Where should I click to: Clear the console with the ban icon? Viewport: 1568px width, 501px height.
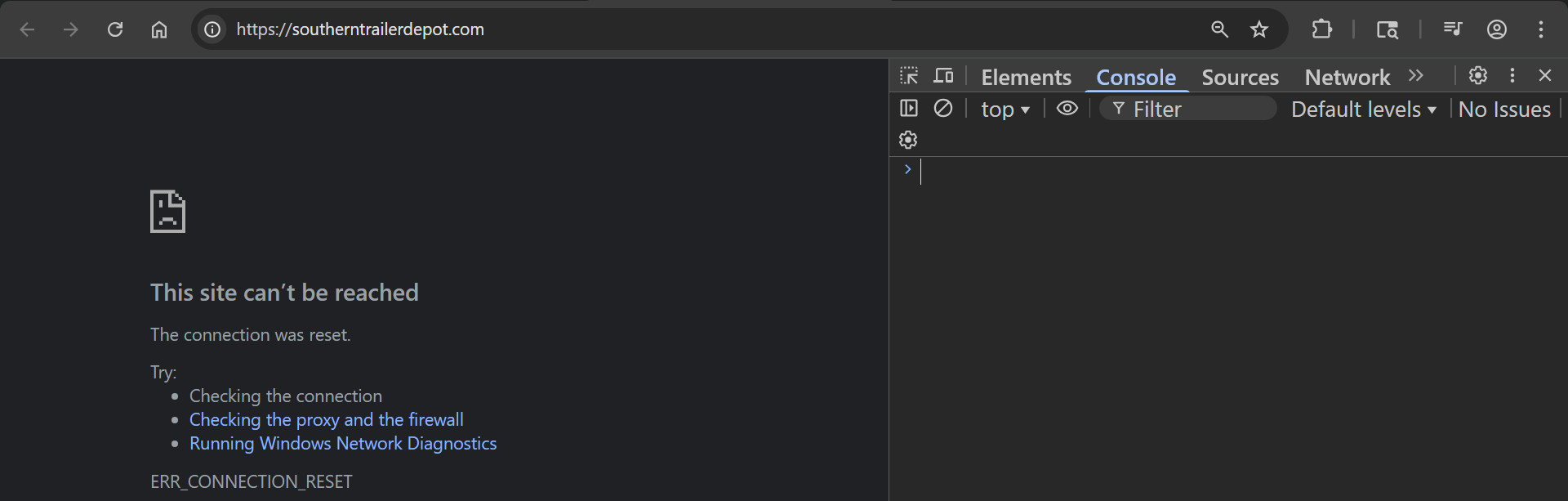(943, 108)
